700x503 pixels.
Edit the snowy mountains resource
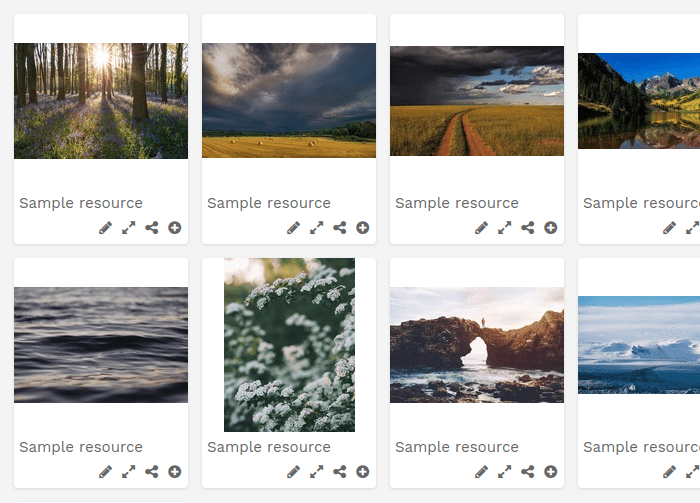pos(669,472)
